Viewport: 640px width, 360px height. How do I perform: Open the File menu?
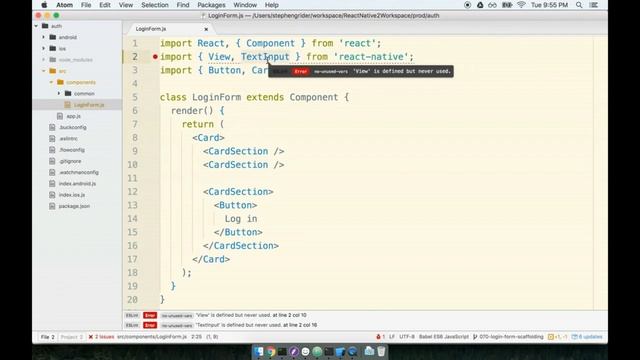point(86,5)
